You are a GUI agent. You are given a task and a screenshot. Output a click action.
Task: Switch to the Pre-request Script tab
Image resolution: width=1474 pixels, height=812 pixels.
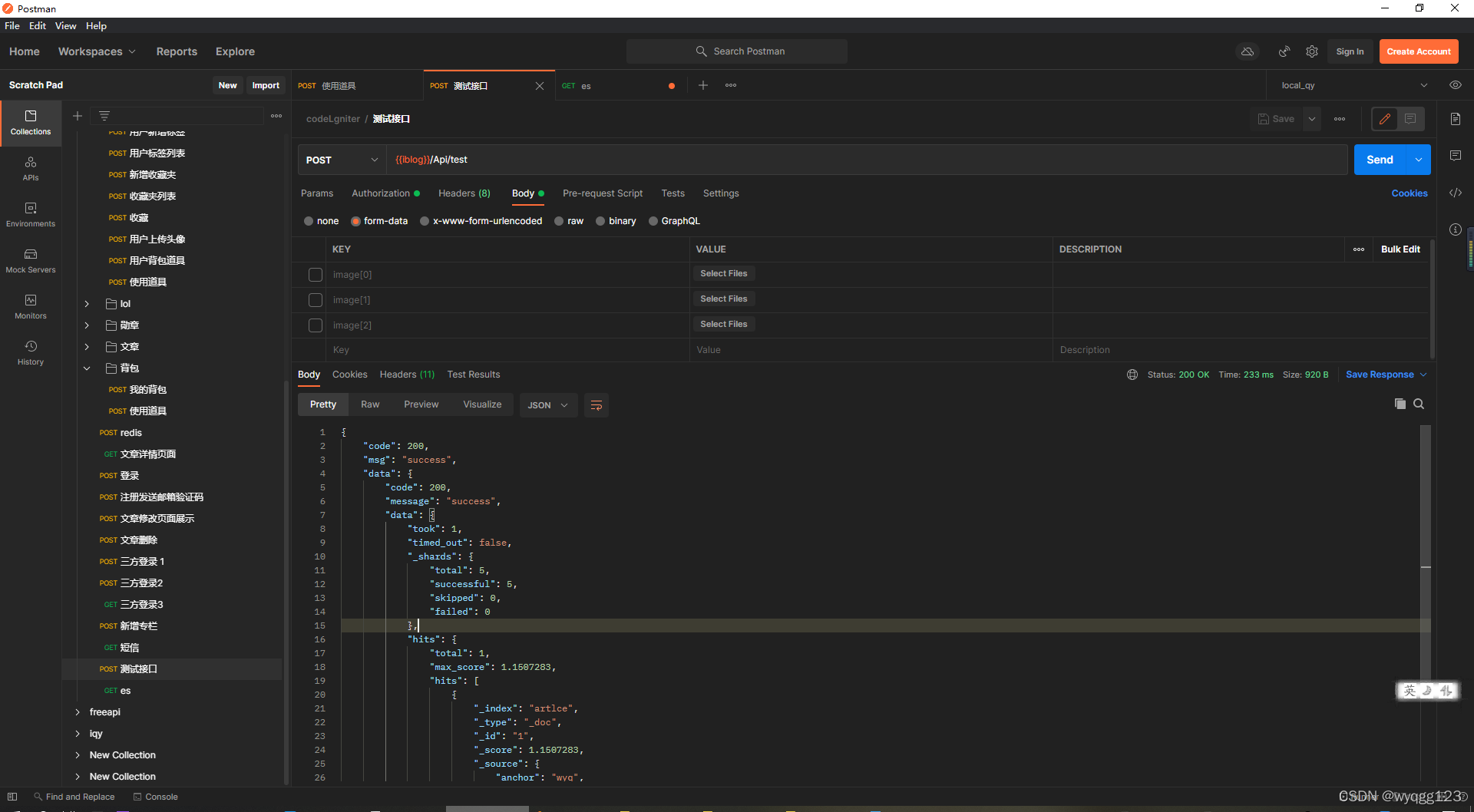tap(603, 193)
